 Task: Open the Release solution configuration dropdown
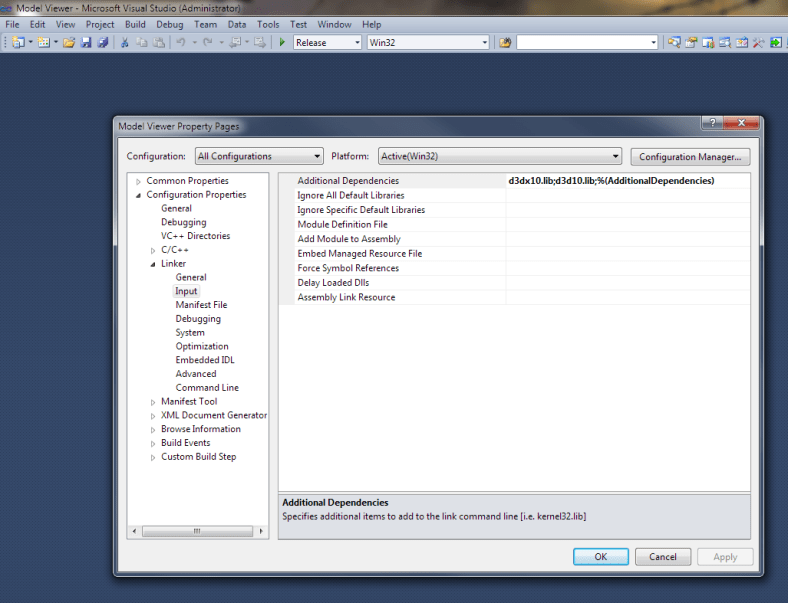pos(328,43)
